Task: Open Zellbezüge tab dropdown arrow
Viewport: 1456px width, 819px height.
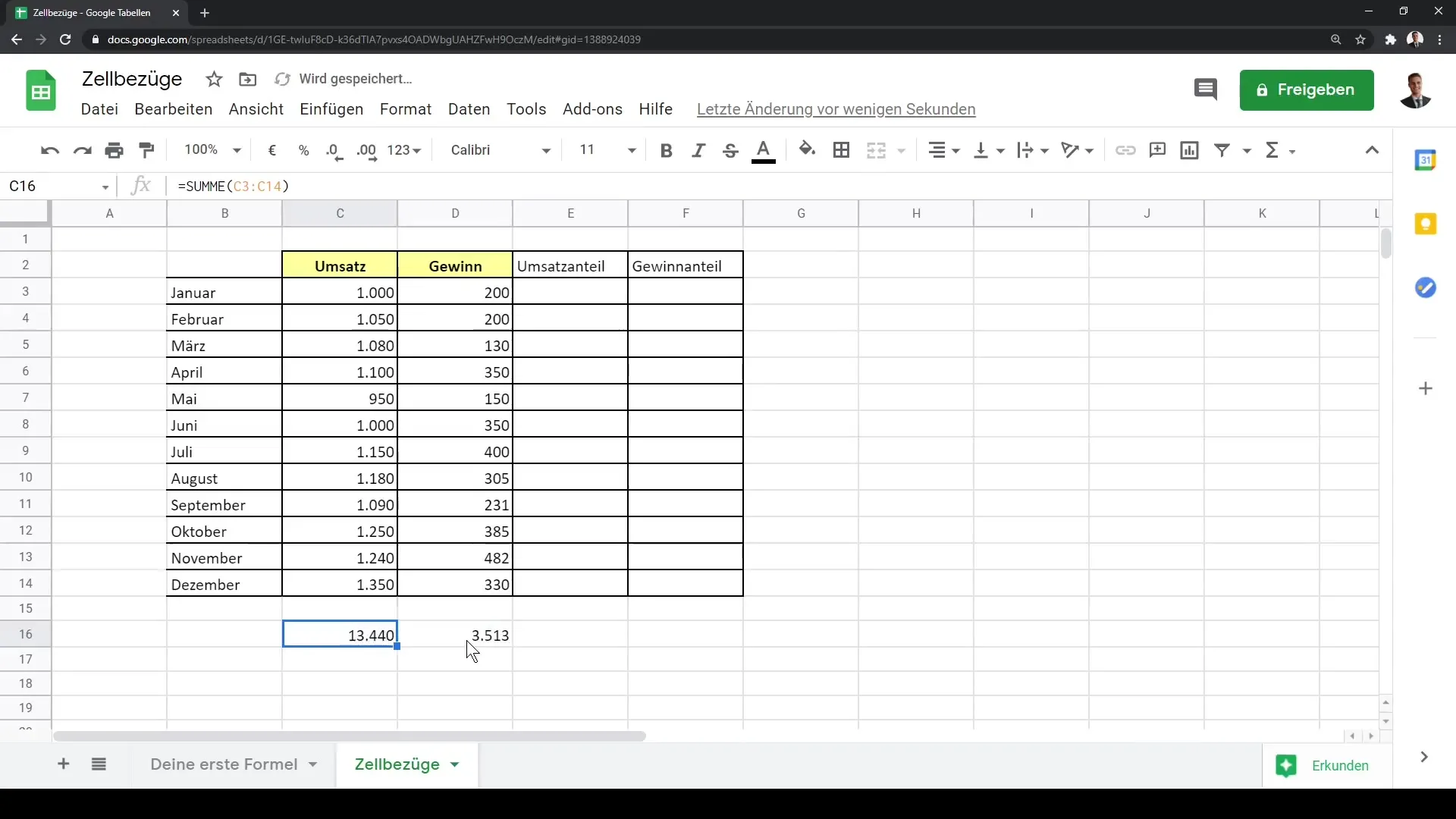Action: (455, 765)
